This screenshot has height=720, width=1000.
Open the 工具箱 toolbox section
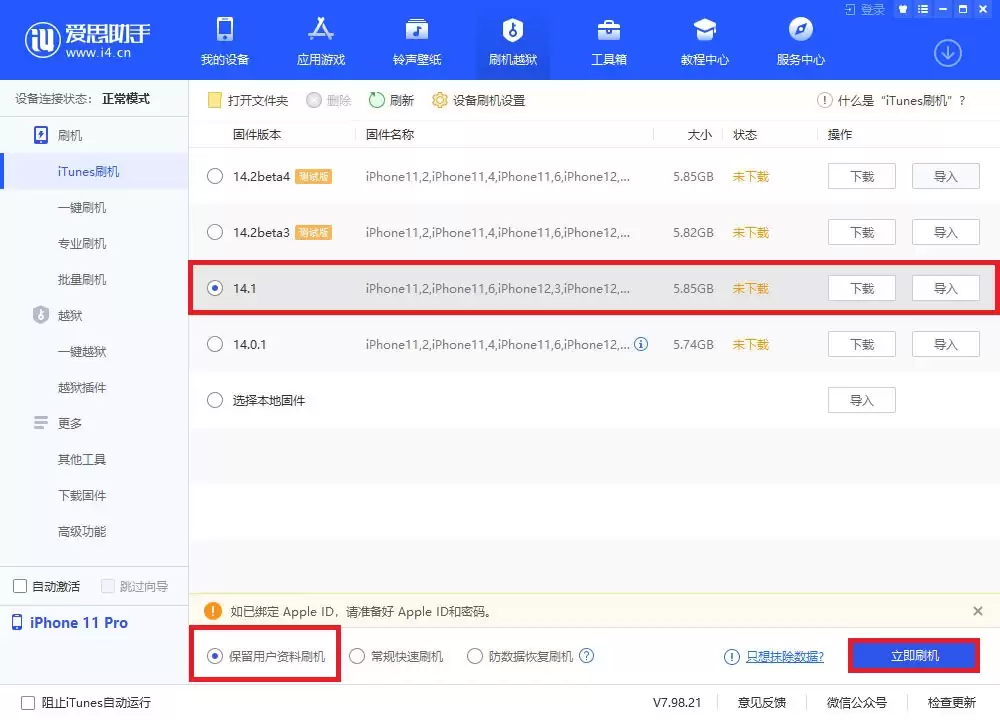coord(609,41)
